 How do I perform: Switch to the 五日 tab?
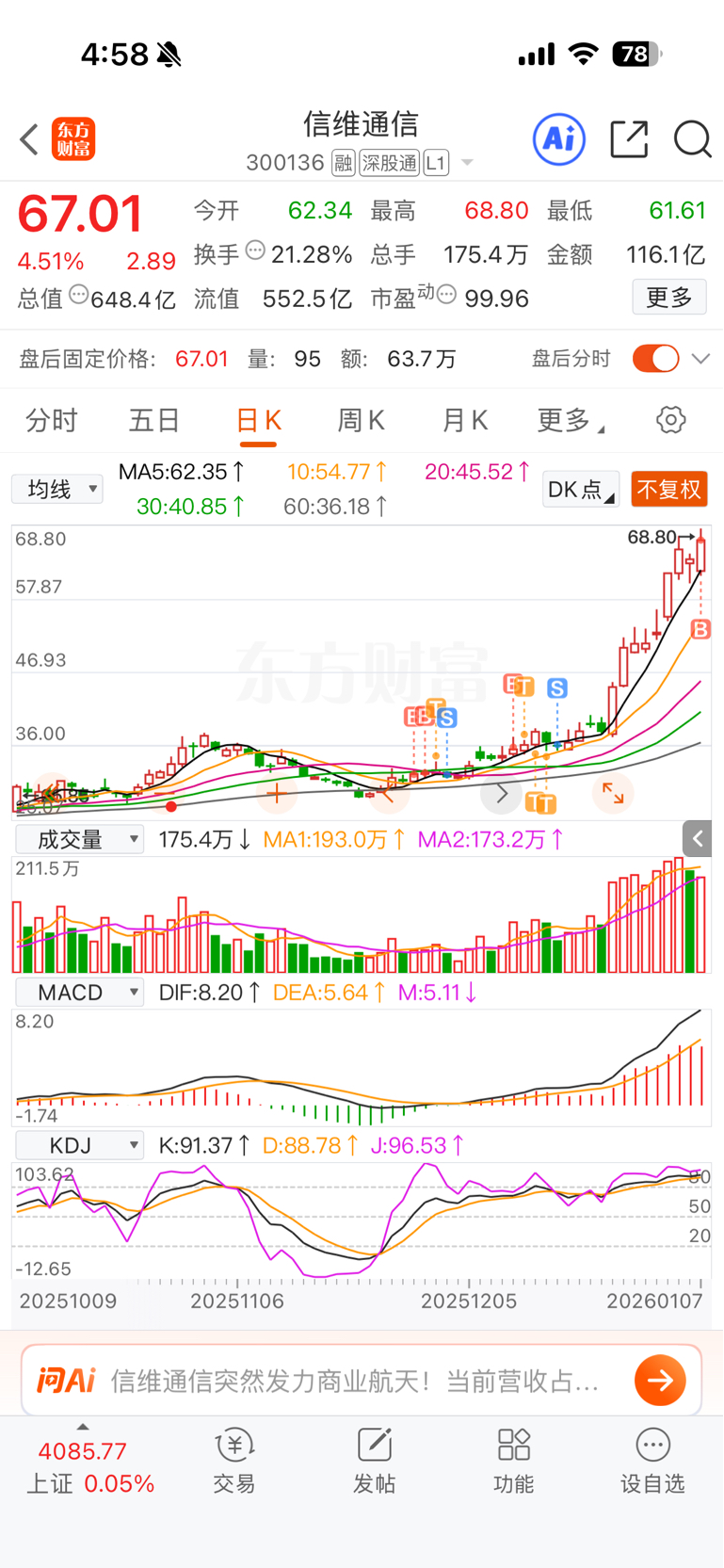(x=154, y=420)
